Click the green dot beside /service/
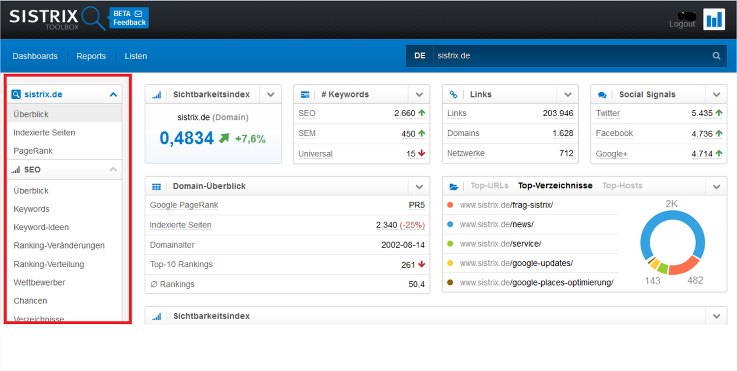The image size is (737, 371). 450,244
